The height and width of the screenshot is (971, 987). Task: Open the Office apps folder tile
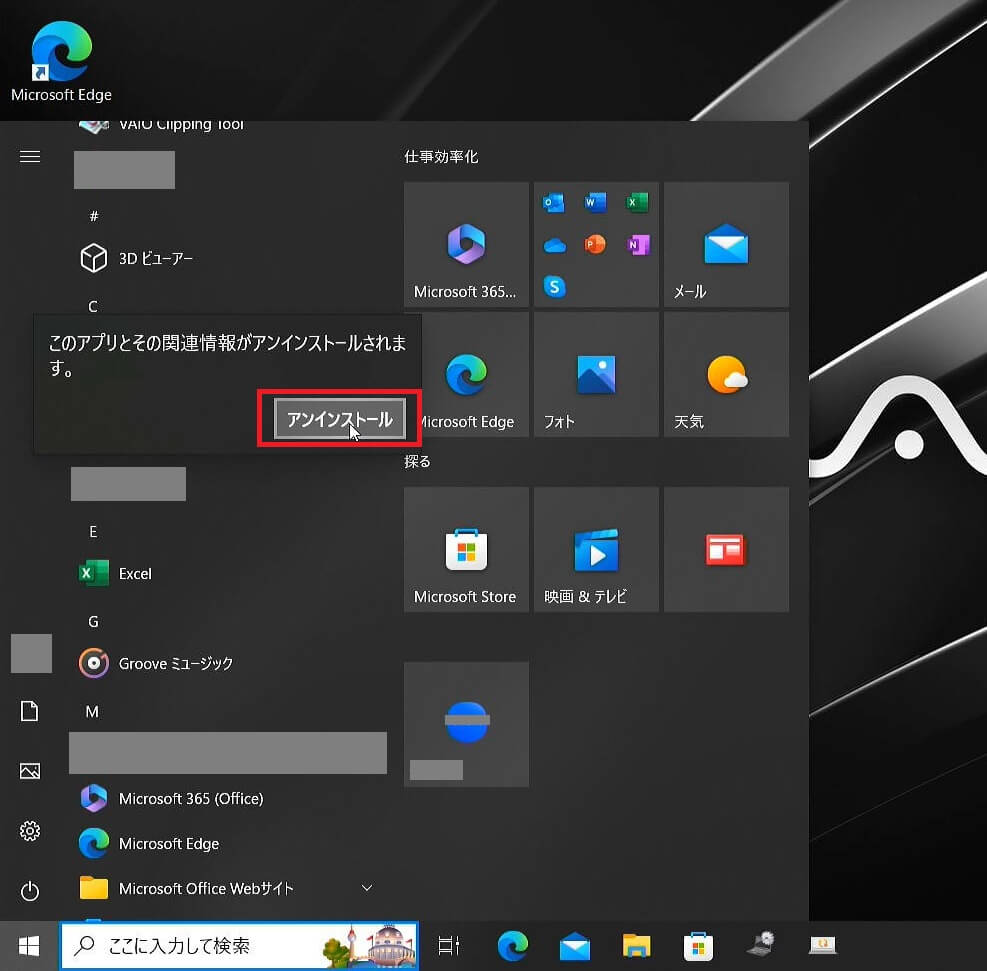596,245
